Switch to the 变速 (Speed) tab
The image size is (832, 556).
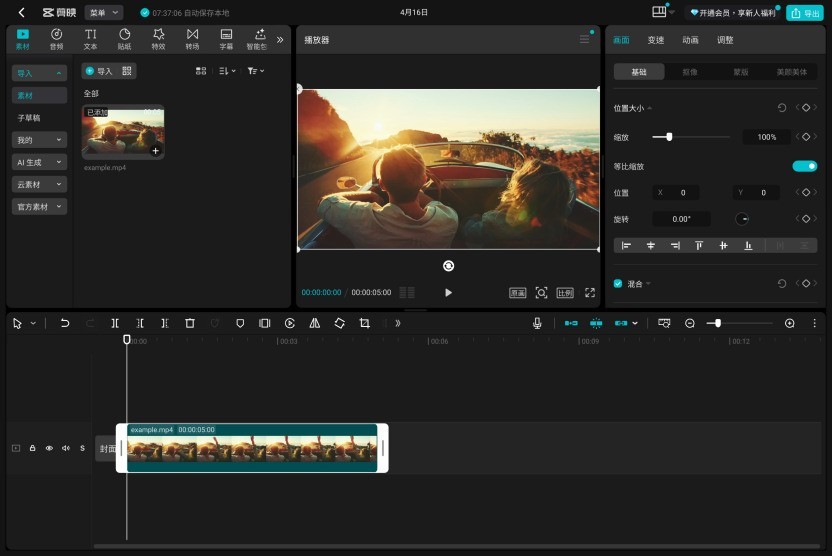(x=655, y=40)
